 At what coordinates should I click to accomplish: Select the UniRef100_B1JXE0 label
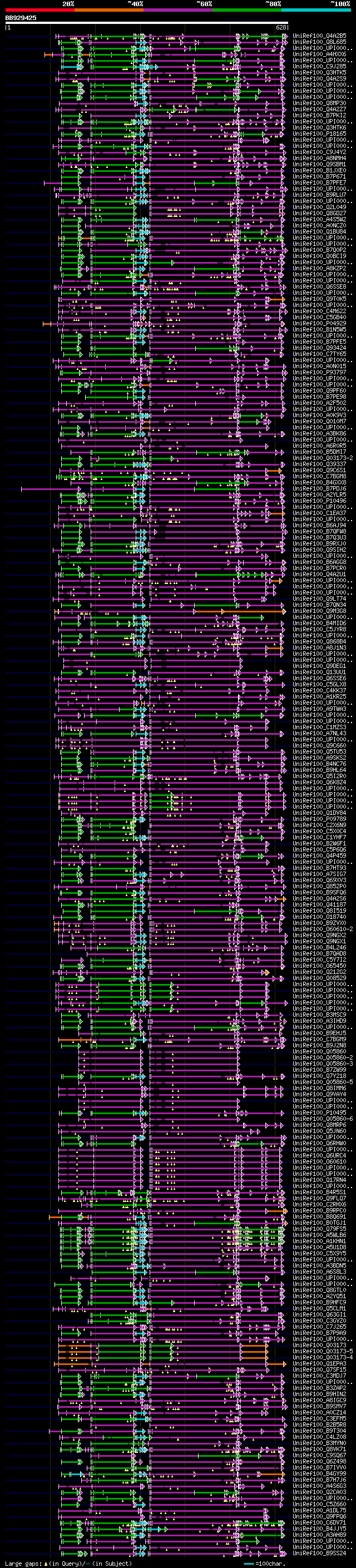(319, 170)
